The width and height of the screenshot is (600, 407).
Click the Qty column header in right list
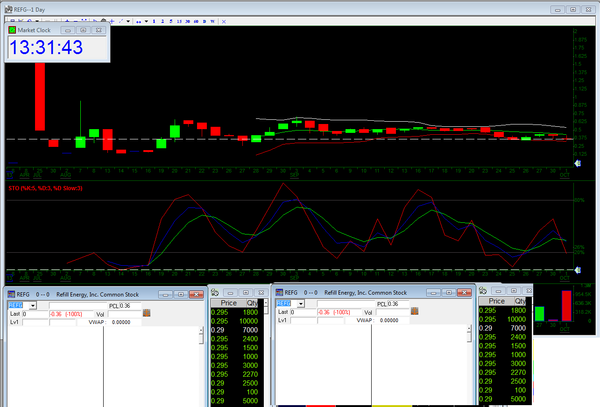tap(522, 302)
